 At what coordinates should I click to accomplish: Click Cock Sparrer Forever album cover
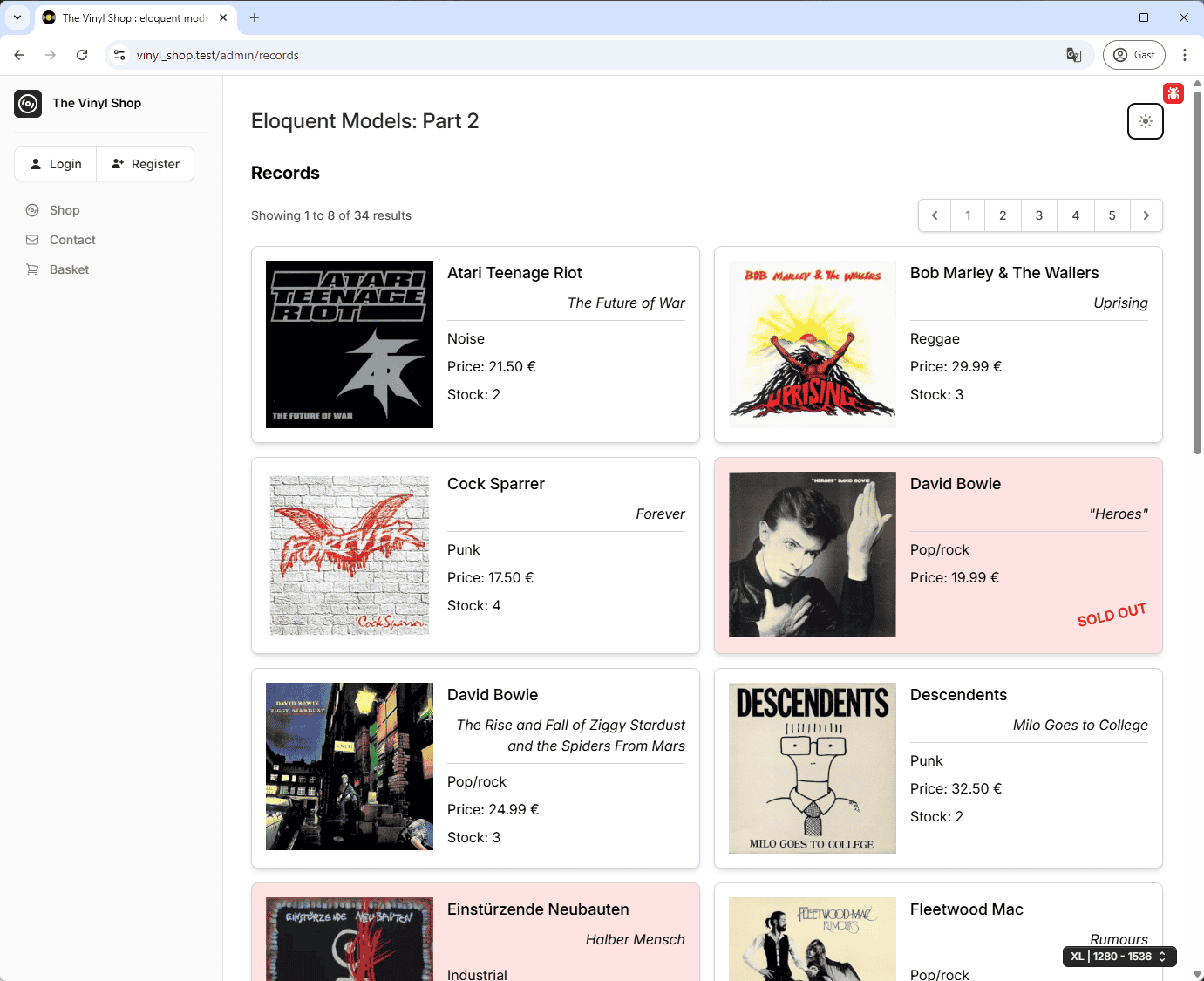pyautogui.click(x=350, y=555)
